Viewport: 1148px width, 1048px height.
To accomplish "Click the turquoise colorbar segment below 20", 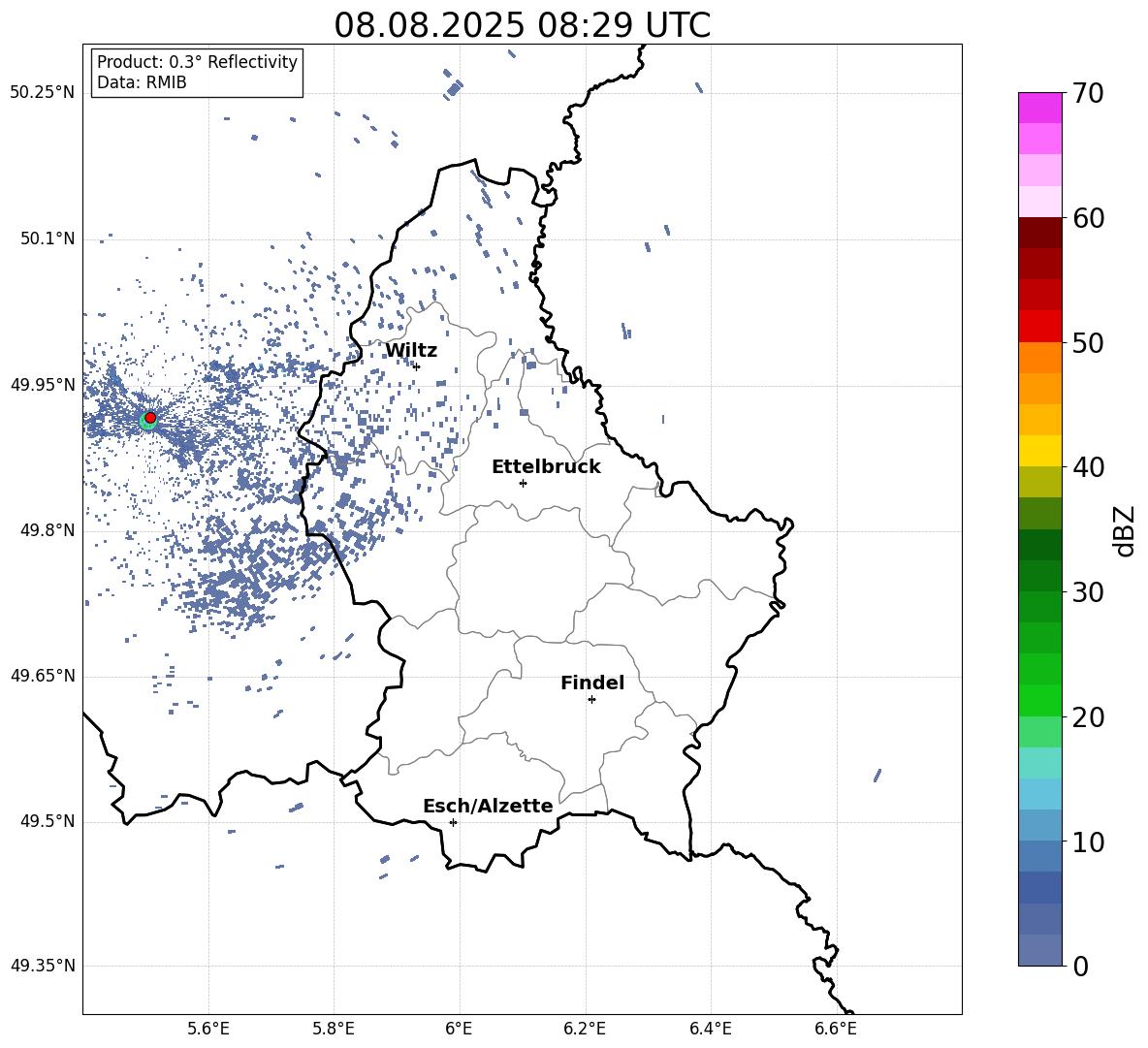I will tap(1040, 763).
